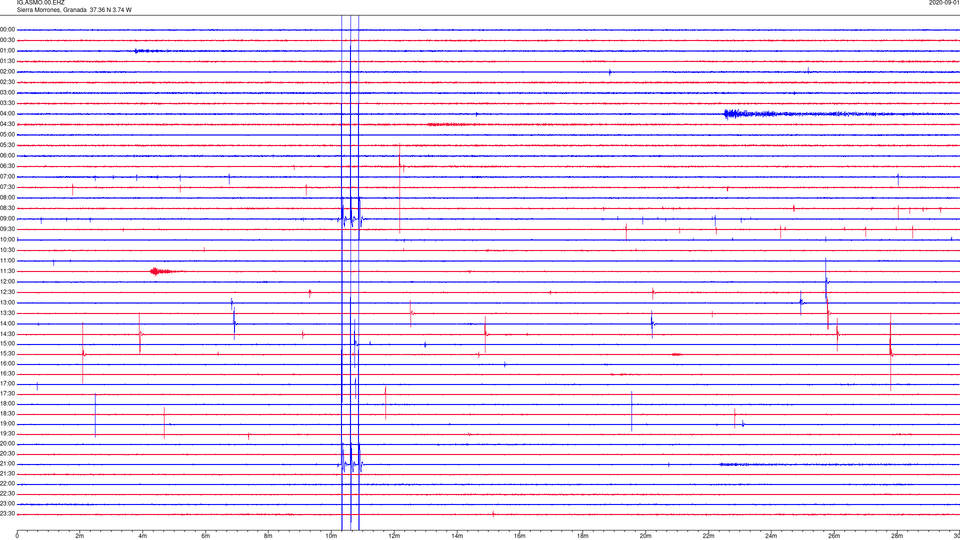The height and width of the screenshot is (540, 960).
Task: Click the 4m tick label
Action: click(x=143, y=536)
